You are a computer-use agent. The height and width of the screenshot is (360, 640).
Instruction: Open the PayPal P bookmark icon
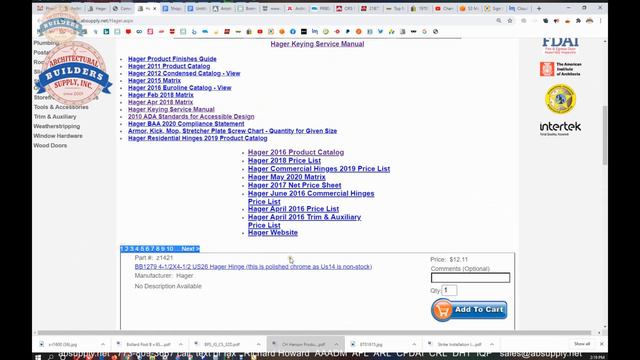[347, 31]
